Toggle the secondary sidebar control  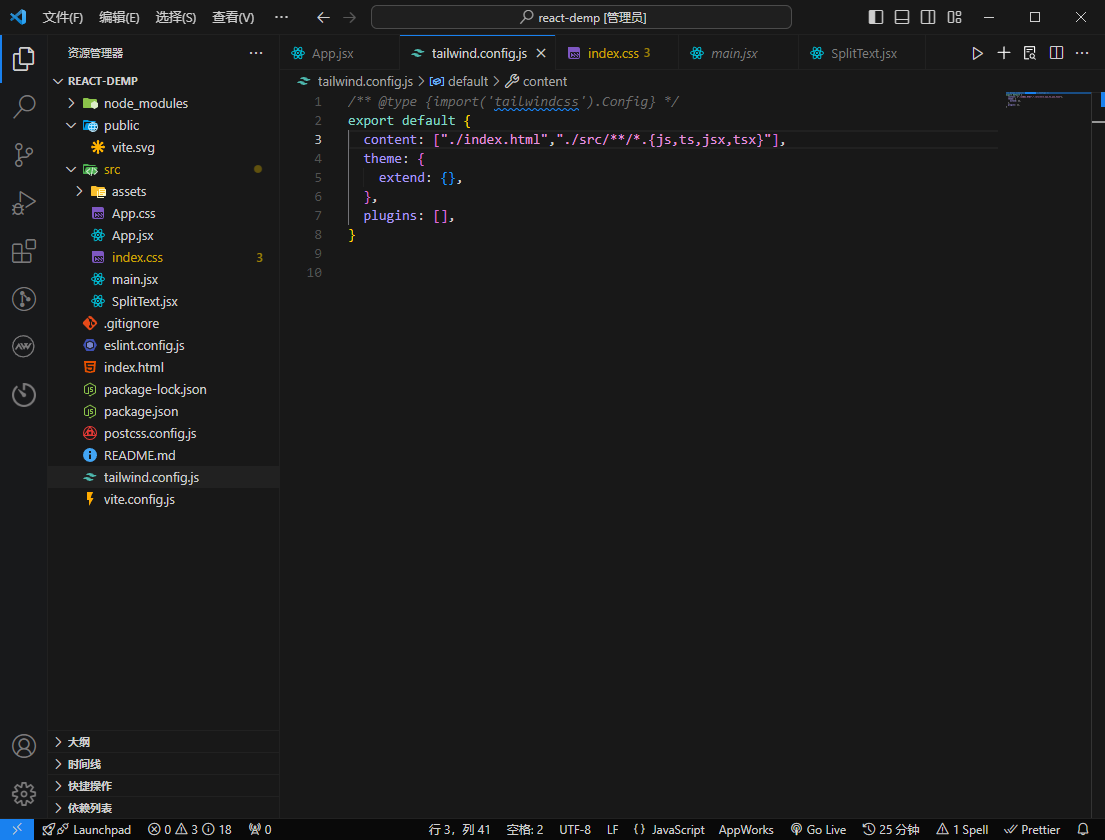click(927, 17)
